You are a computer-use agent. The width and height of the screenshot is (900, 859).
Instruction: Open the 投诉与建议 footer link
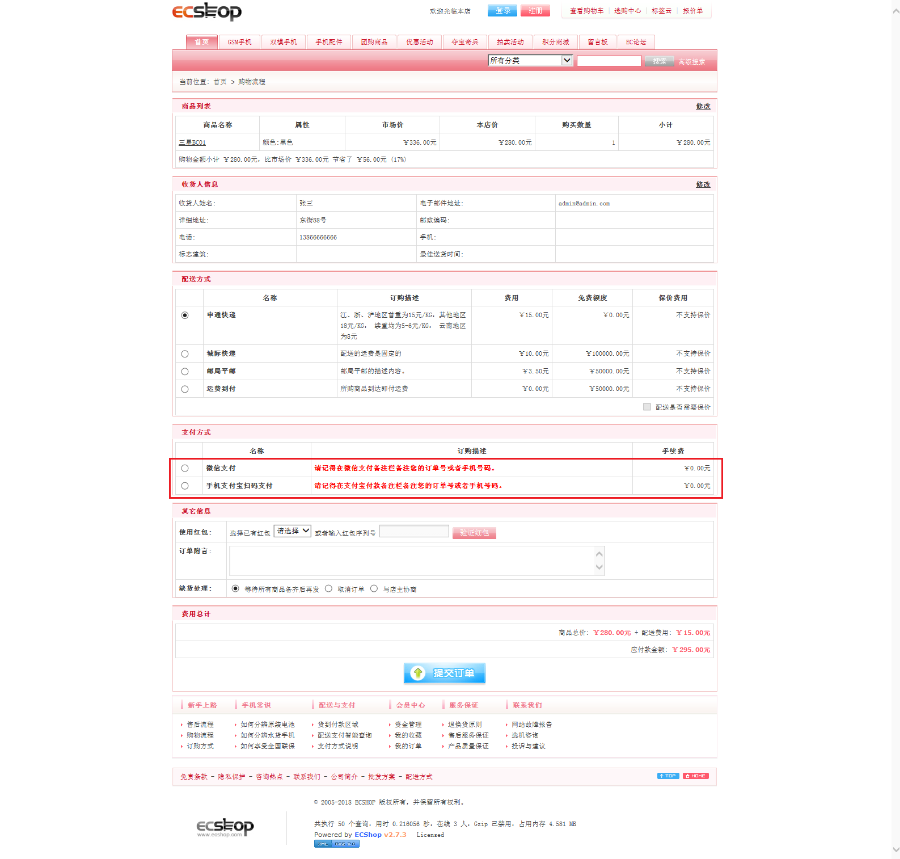529,747
